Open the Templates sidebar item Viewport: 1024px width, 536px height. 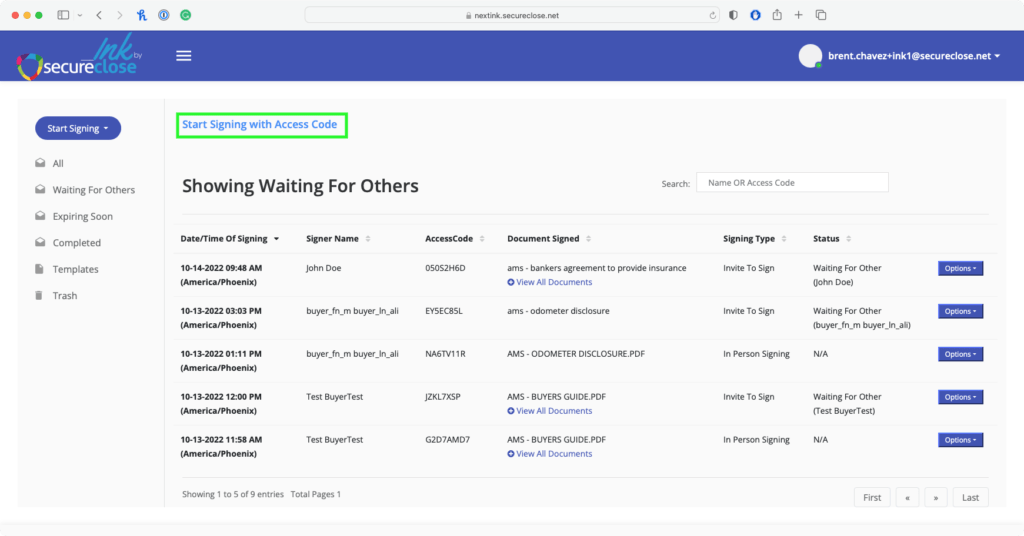[75, 269]
